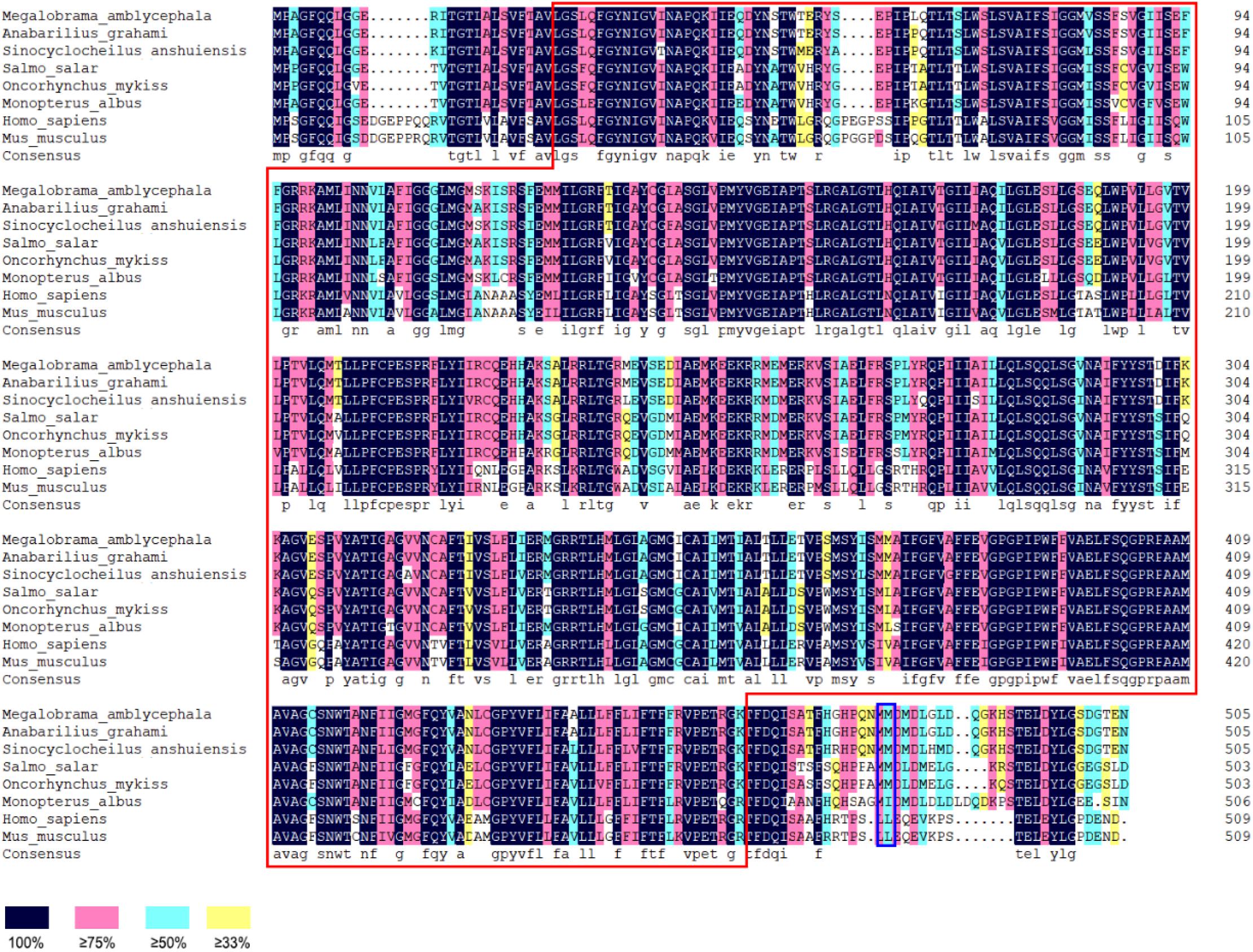This screenshot has width=1253, height=952.
Task: Click number 505 ending the Sinocyclocheilus_anshuiensis row
Action: 1237,749
